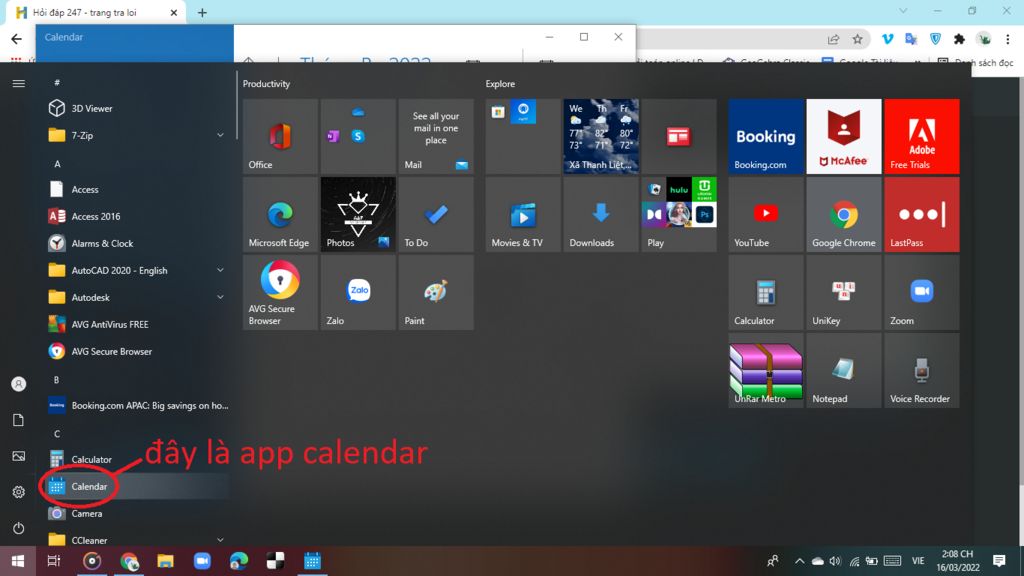This screenshot has height=576, width=1024.
Task: Open 3D Viewer from app list
Action: pyautogui.click(x=136, y=108)
